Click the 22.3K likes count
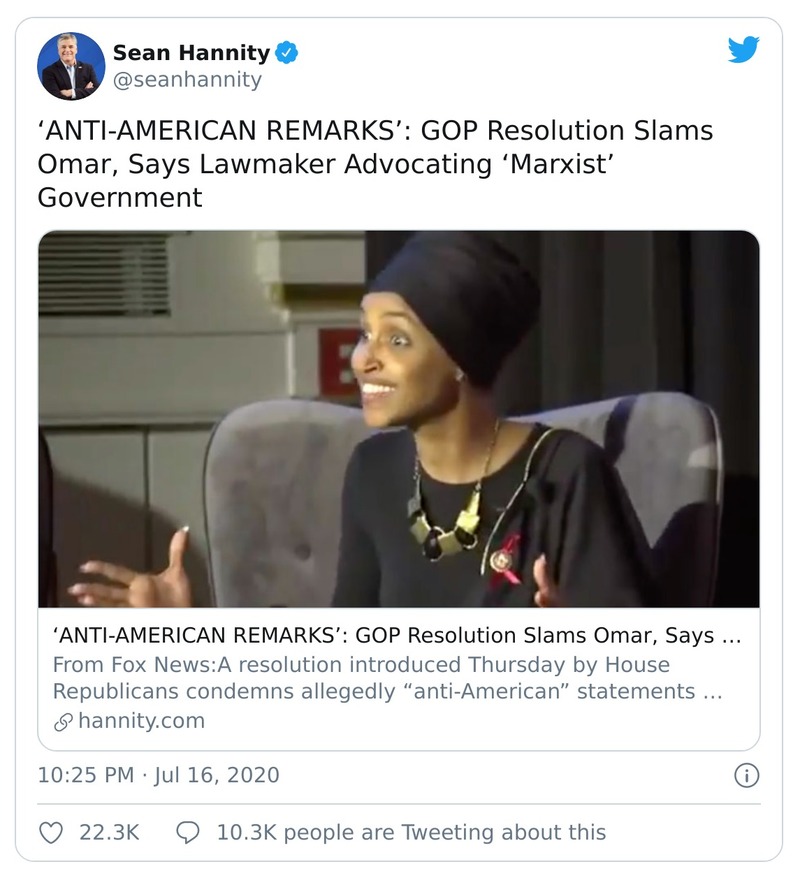 click(x=108, y=831)
